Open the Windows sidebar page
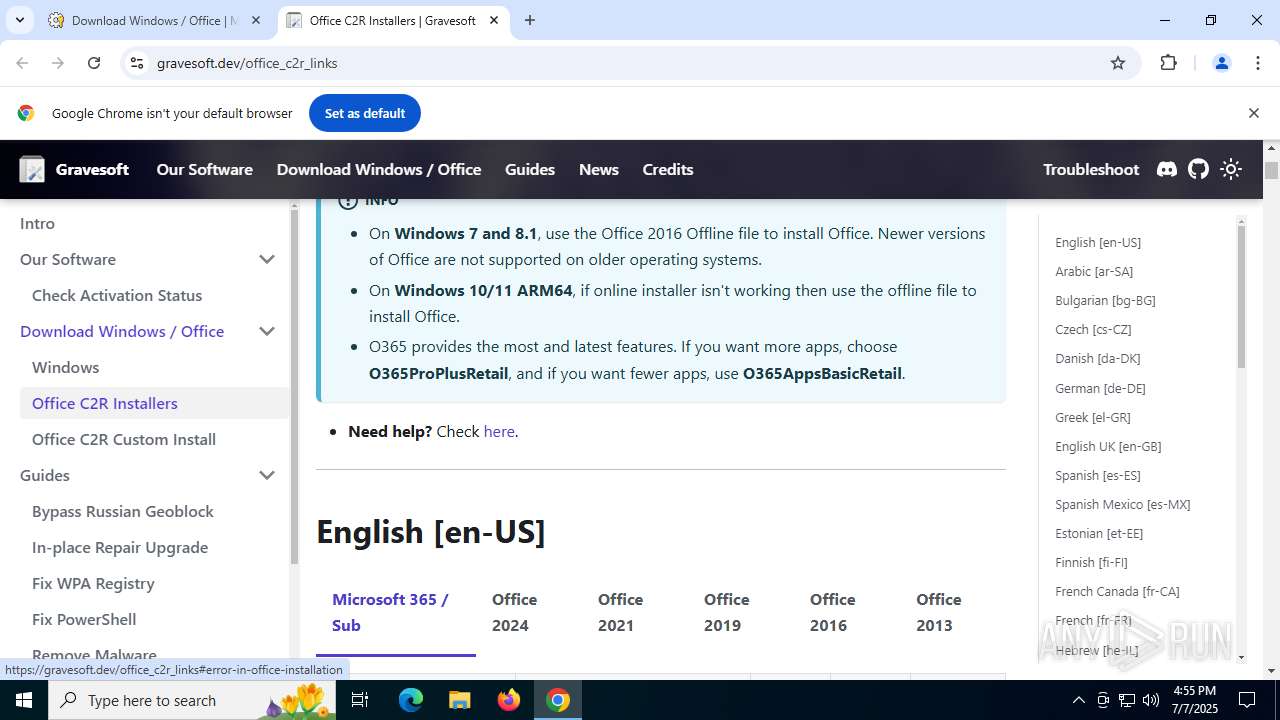1280x720 pixels. (x=66, y=367)
